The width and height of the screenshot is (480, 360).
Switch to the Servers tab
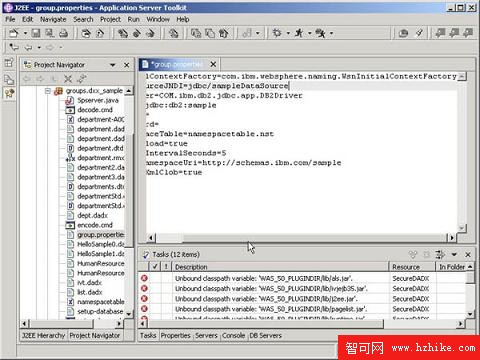click(x=206, y=336)
